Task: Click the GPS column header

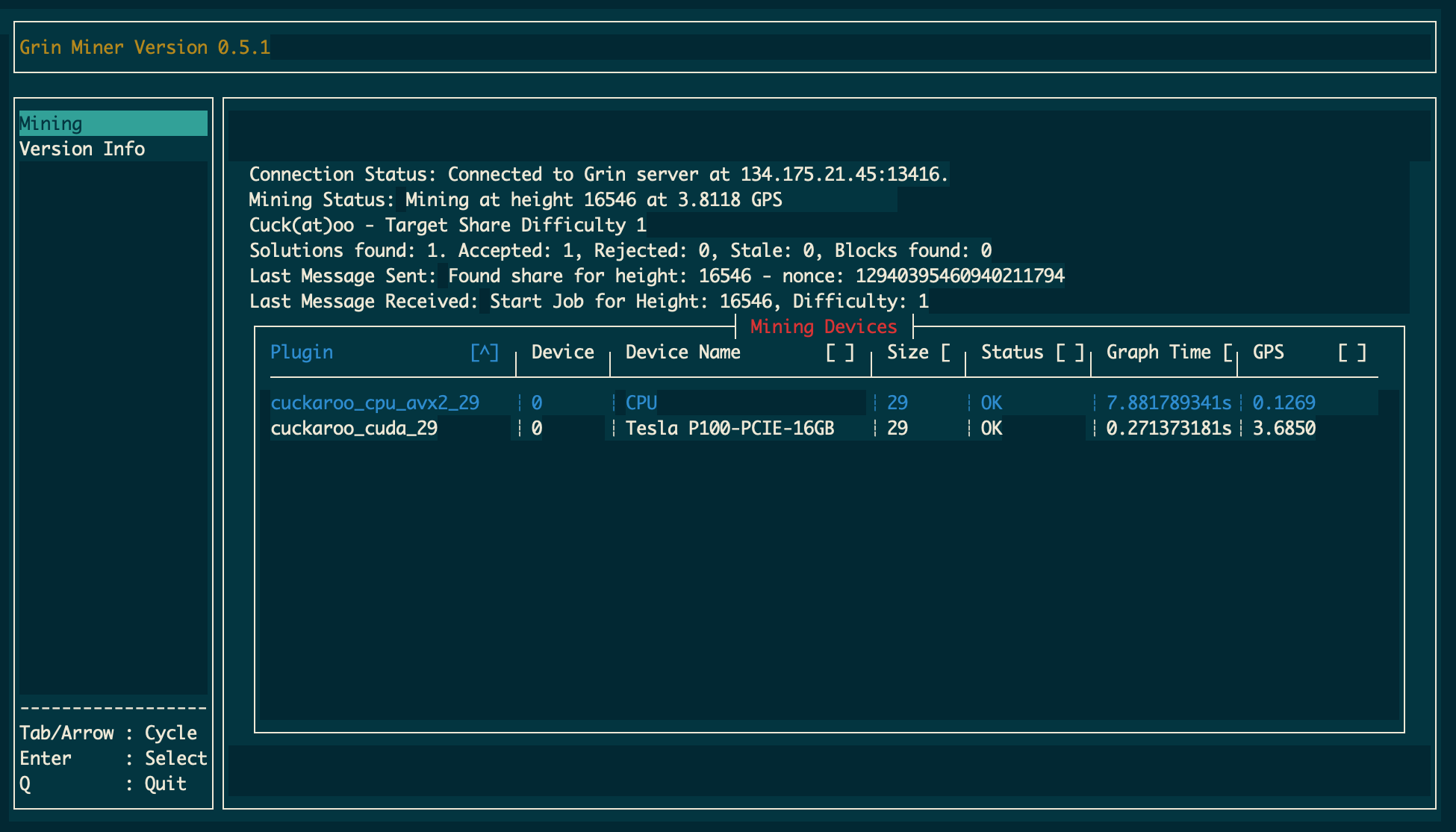Action: pos(1269,352)
